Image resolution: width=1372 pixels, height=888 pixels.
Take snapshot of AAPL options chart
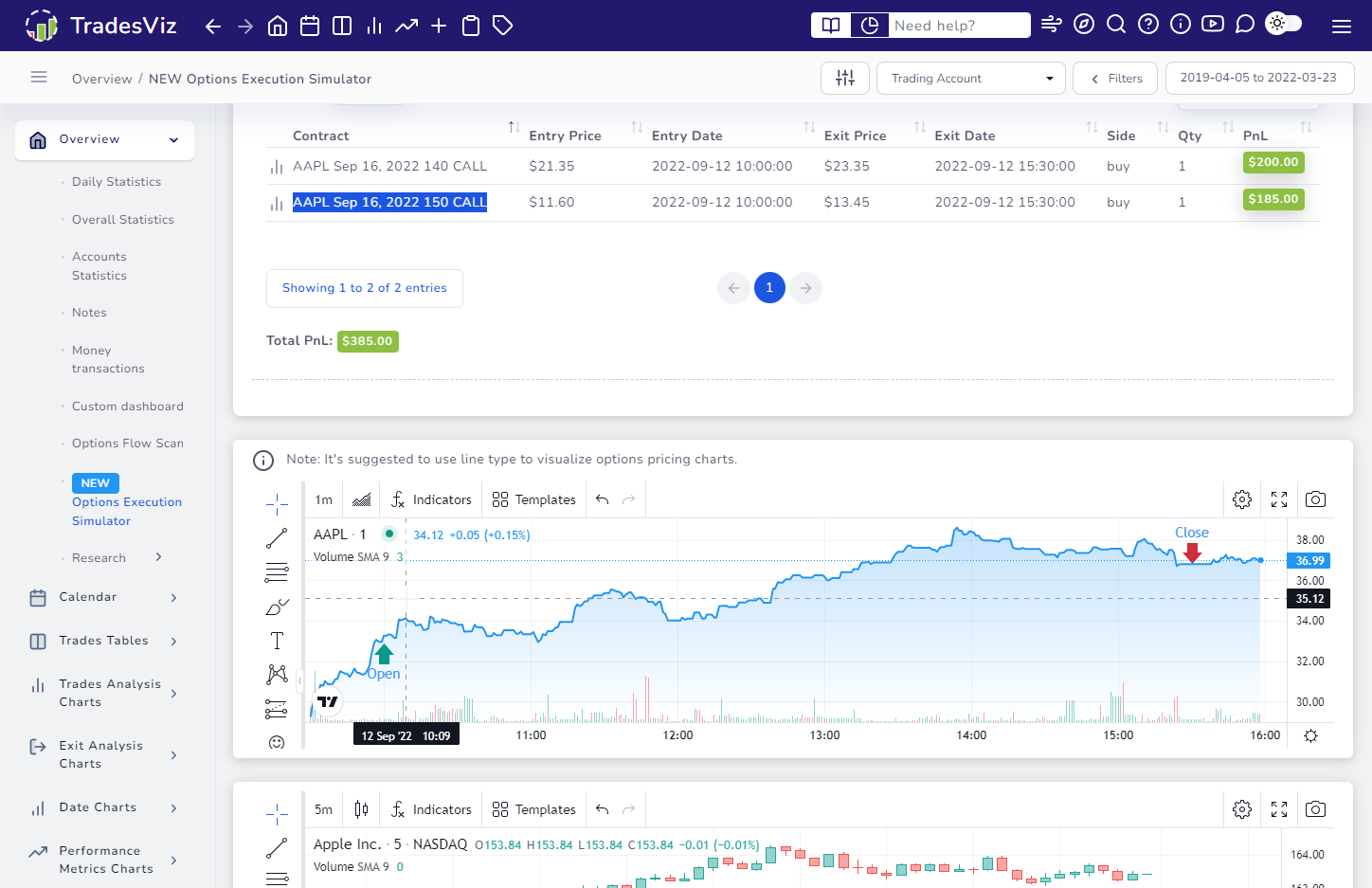click(x=1315, y=499)
